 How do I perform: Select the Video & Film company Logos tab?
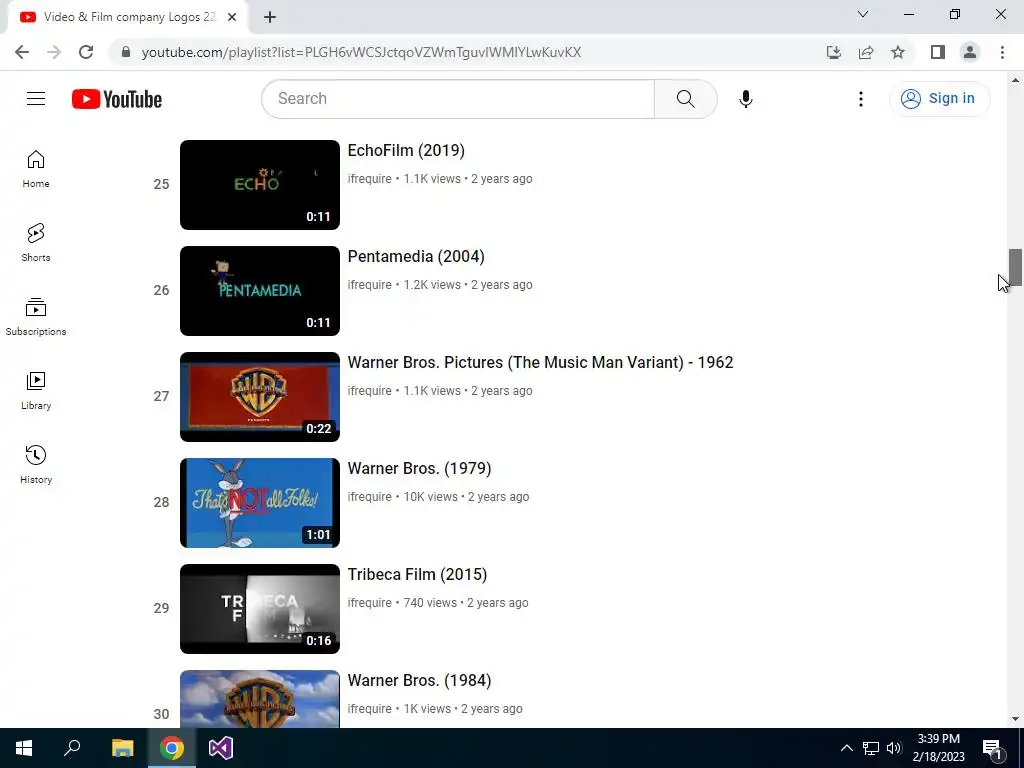(x=127, y=18)
